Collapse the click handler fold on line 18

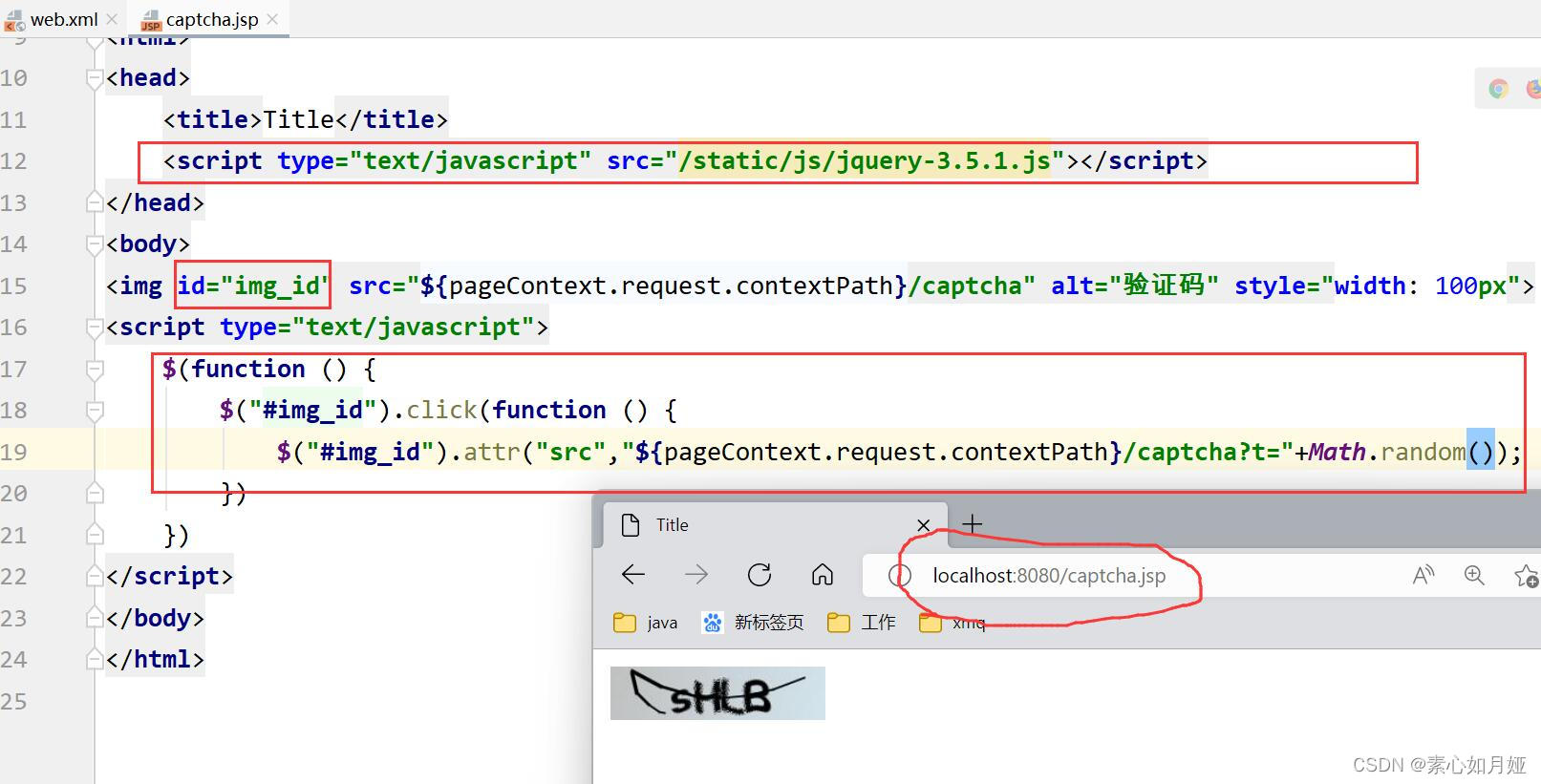point(95,411)
